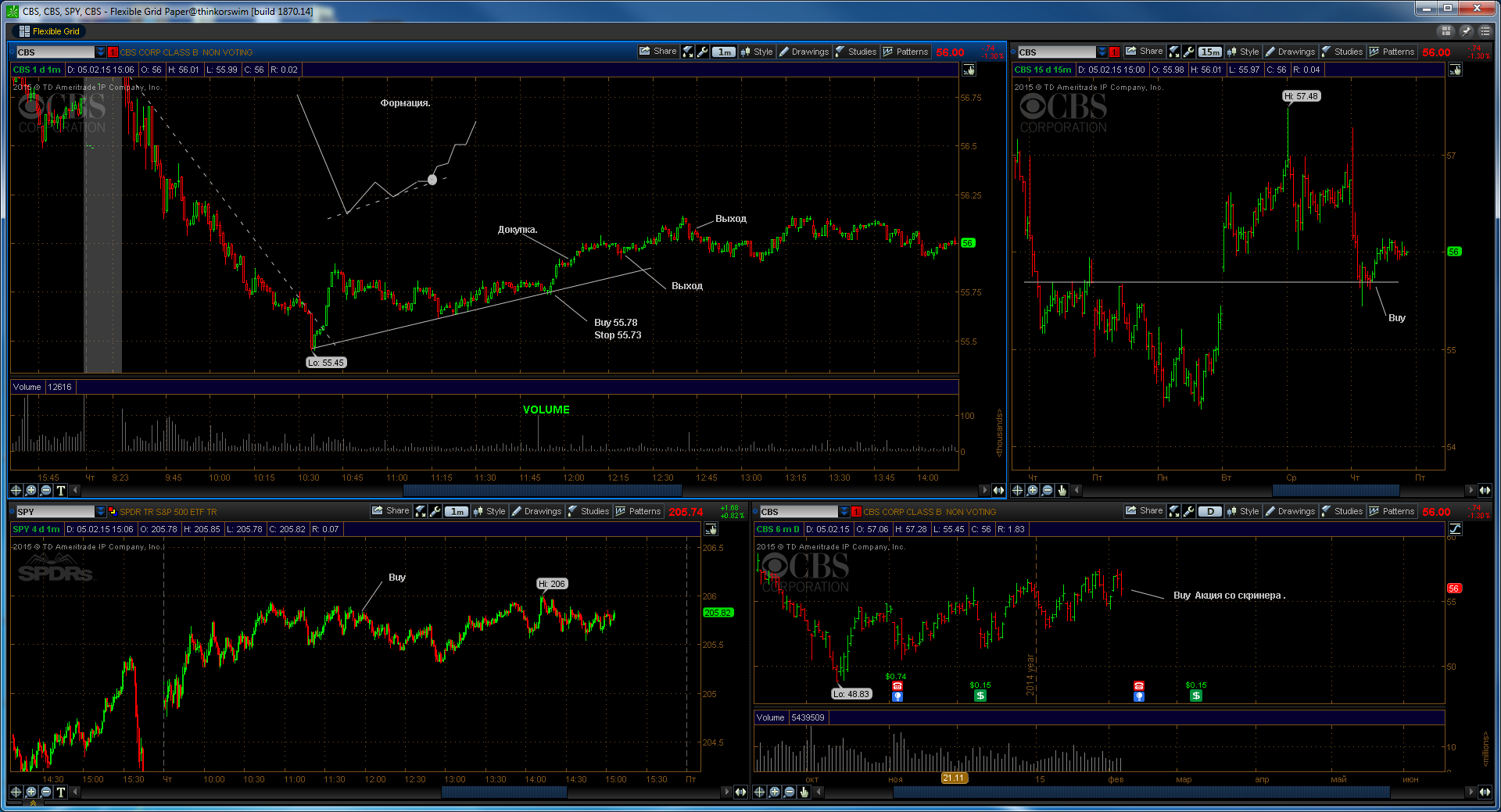Click $0.15 dividend marker near the 15 date label
This screenshot has width=1501, height=812.
pyautogui.click(x=980, y=696)
